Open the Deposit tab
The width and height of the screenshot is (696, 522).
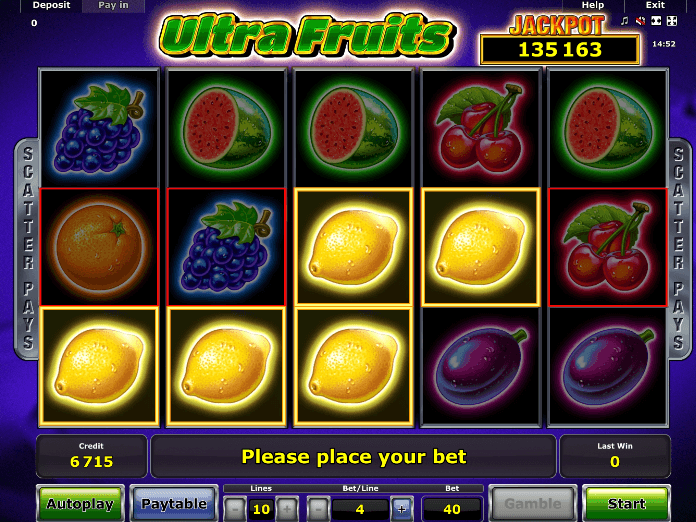(51, 5)
